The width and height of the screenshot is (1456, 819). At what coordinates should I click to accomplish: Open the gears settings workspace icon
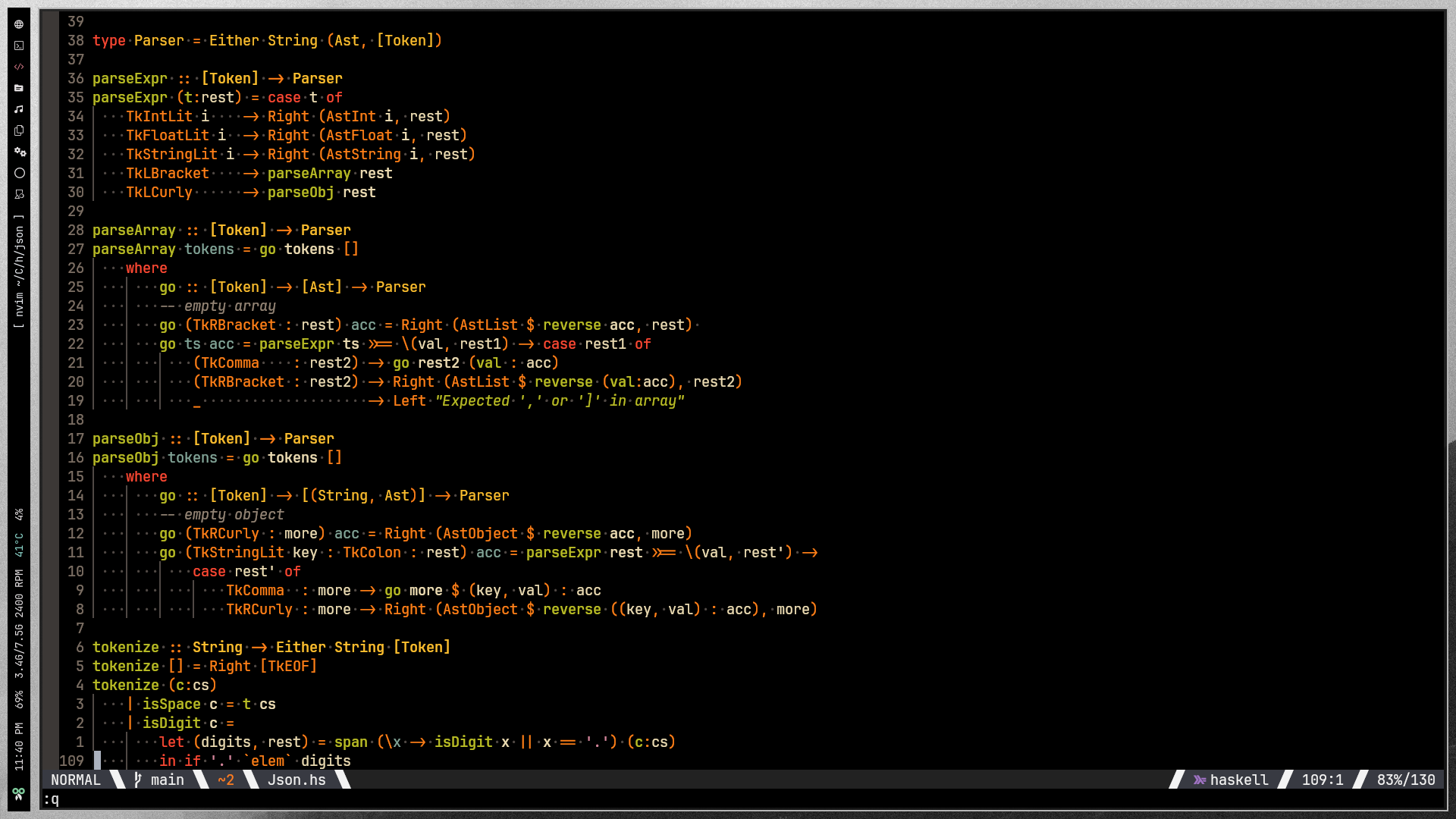pos(19,152)
